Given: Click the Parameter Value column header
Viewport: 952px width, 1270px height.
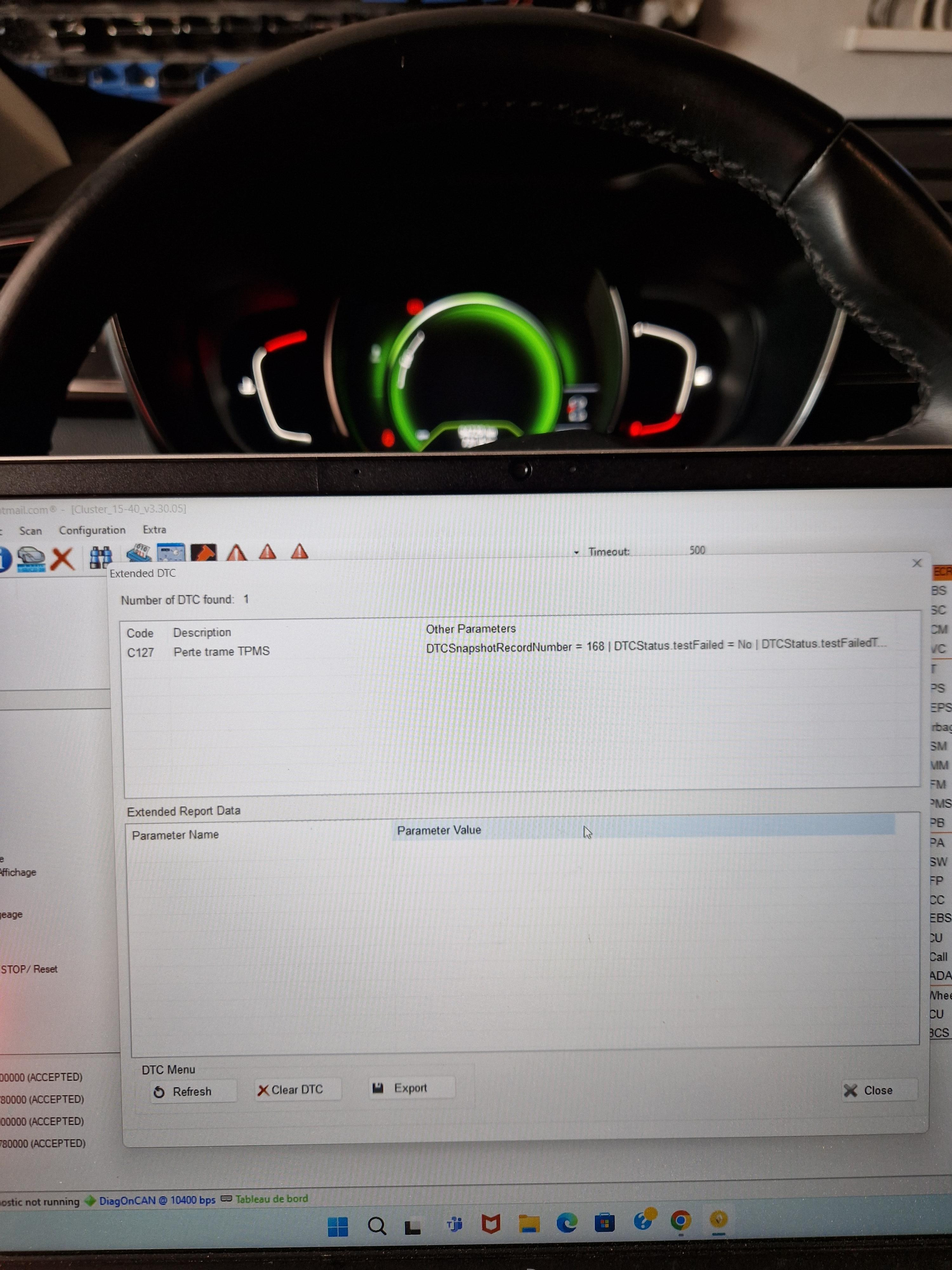Looking at the screenshot, I should coord(439,830).
